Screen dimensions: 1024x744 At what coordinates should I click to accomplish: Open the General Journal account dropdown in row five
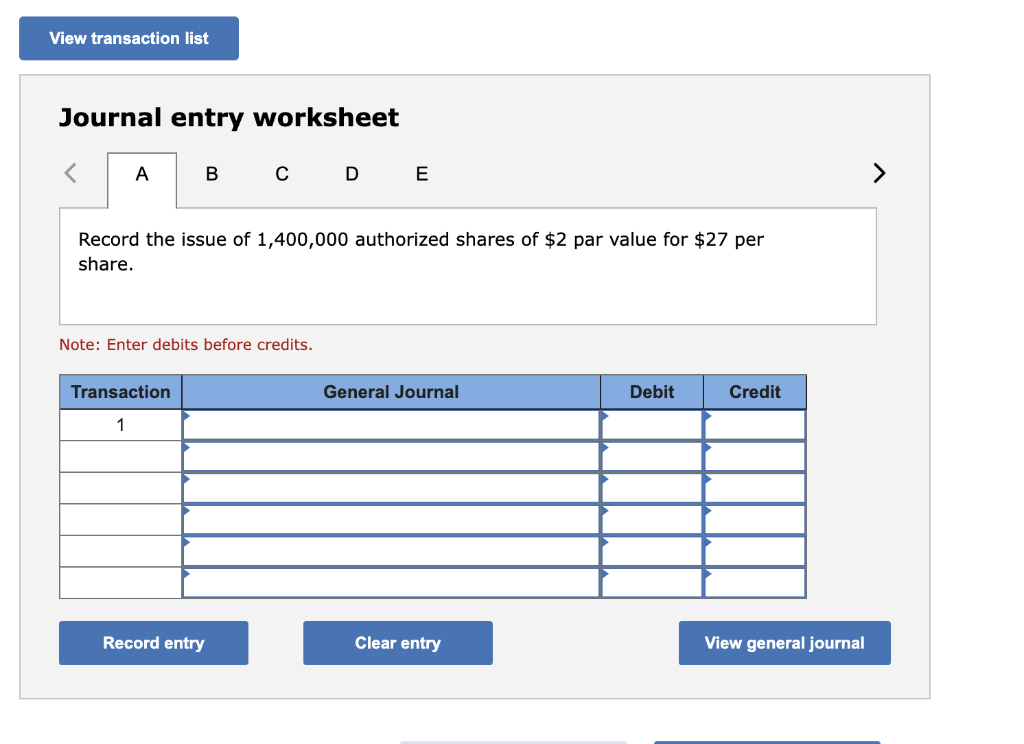391,551
